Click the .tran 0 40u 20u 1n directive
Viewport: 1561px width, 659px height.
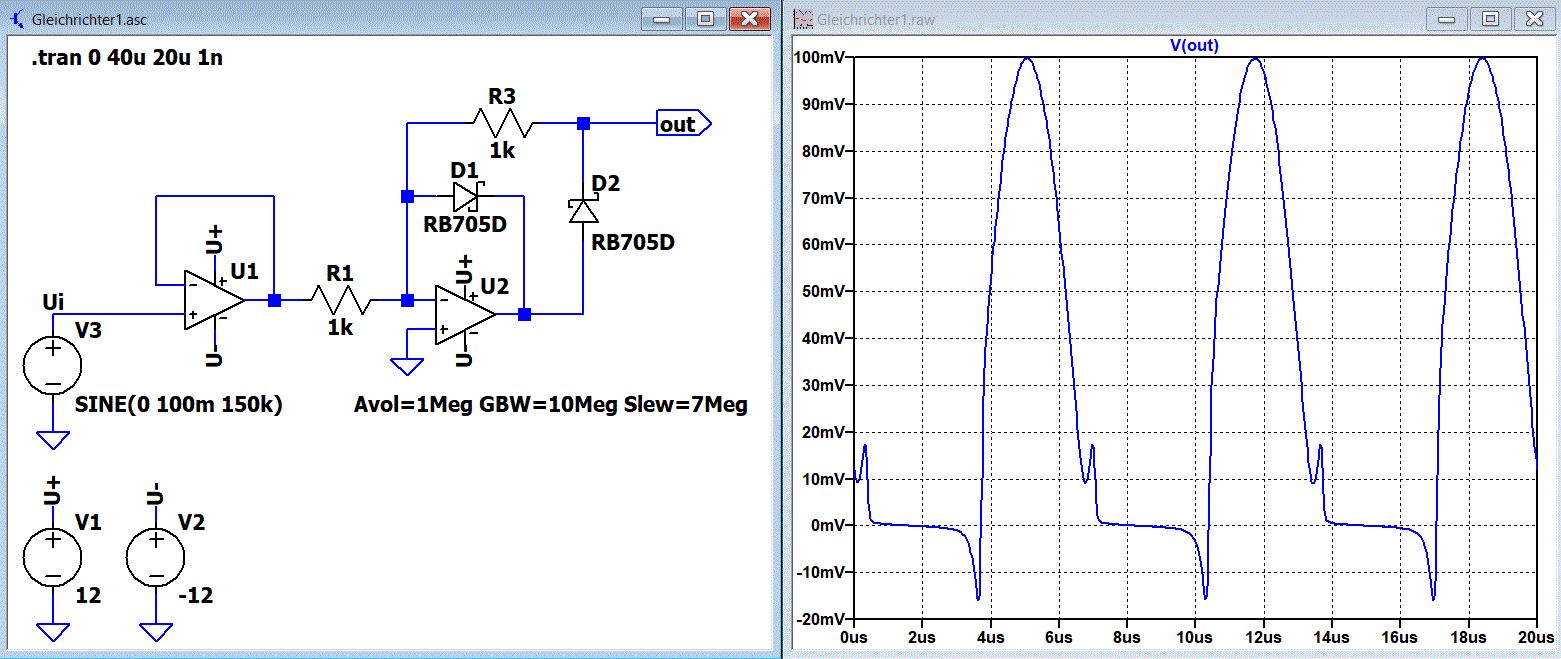[x=128, y=58]
